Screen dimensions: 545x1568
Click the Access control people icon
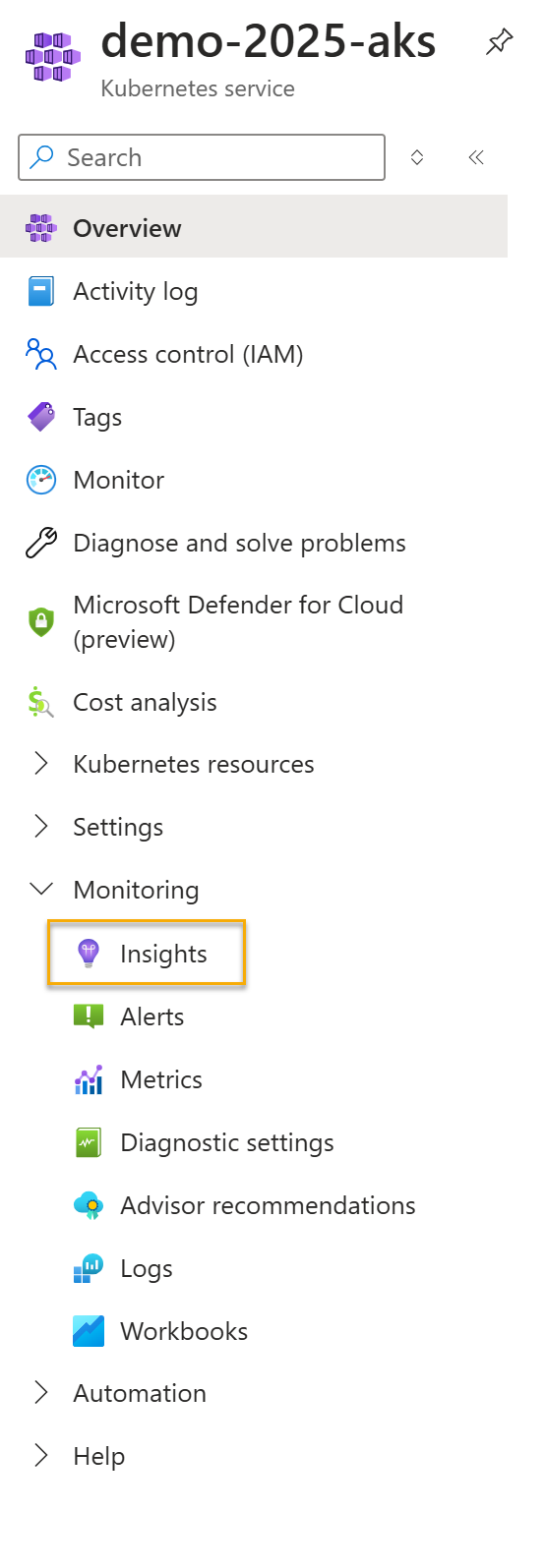coord(41,355)
